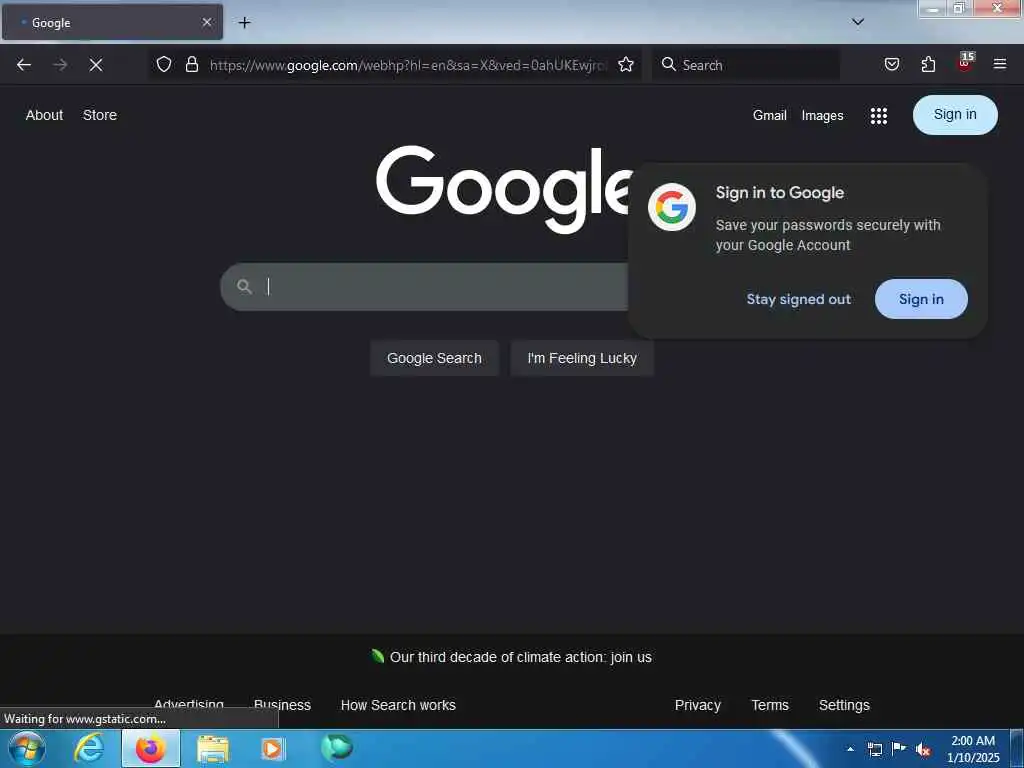Open the Windows Start menu

(27, 748)
